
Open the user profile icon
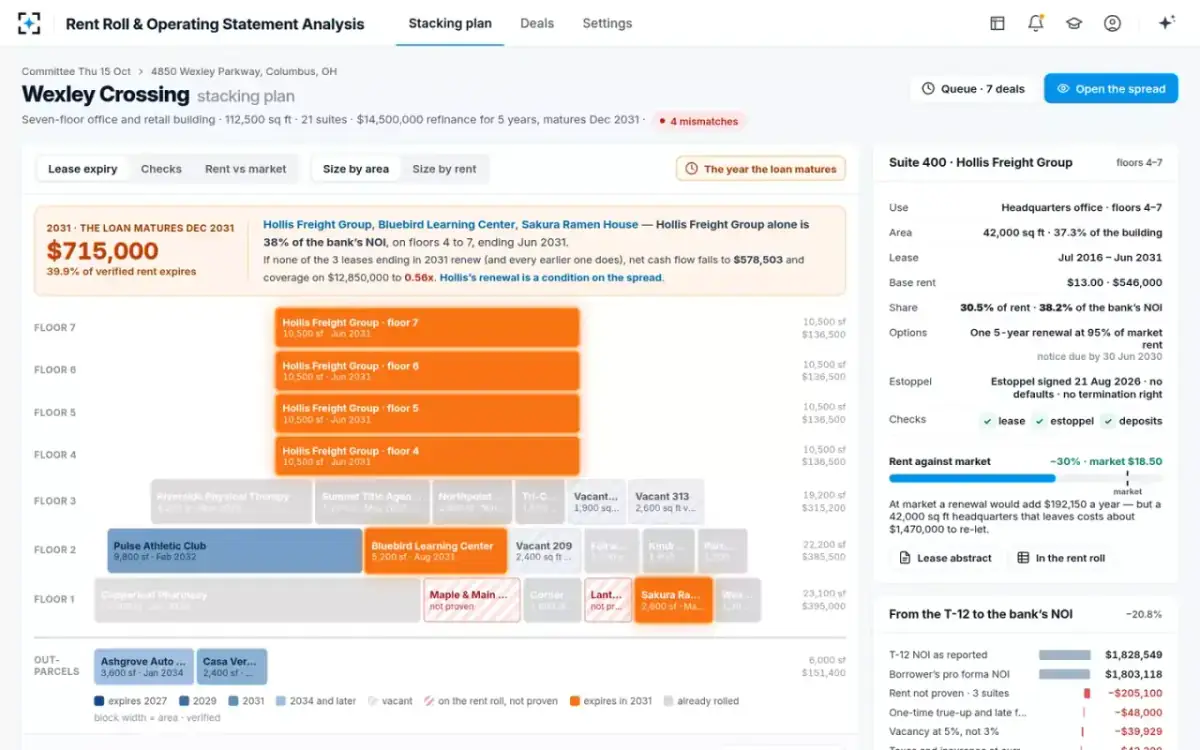[x=1112, y=23]
